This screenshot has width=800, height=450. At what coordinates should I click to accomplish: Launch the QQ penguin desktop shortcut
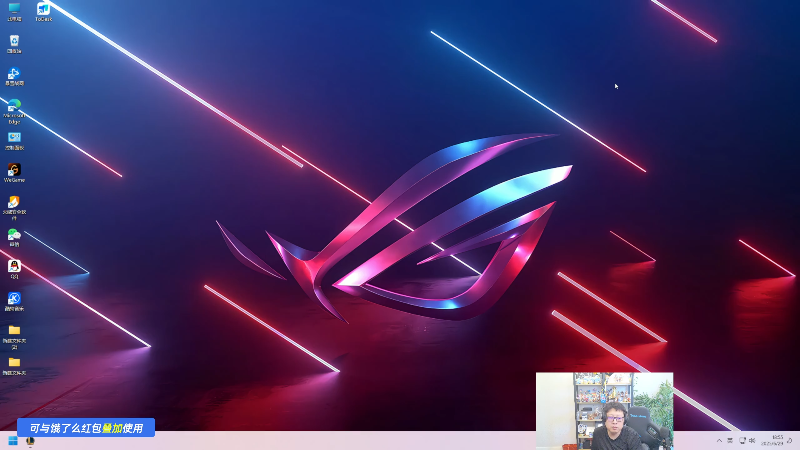(x=14, y=269)
